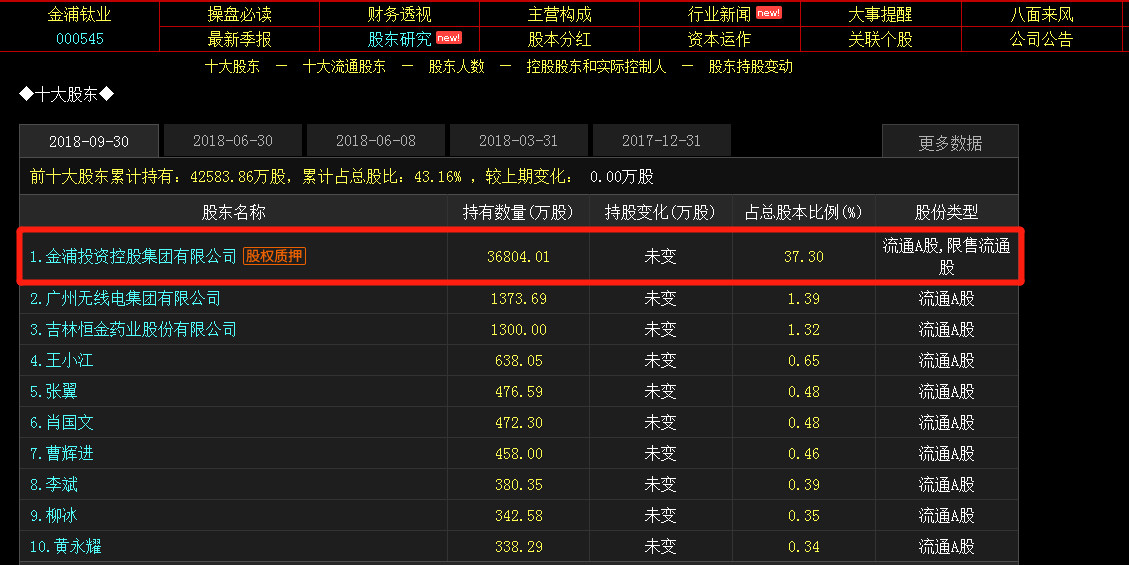
Task: Open shareholder 王小江
Action: [70, 360]
